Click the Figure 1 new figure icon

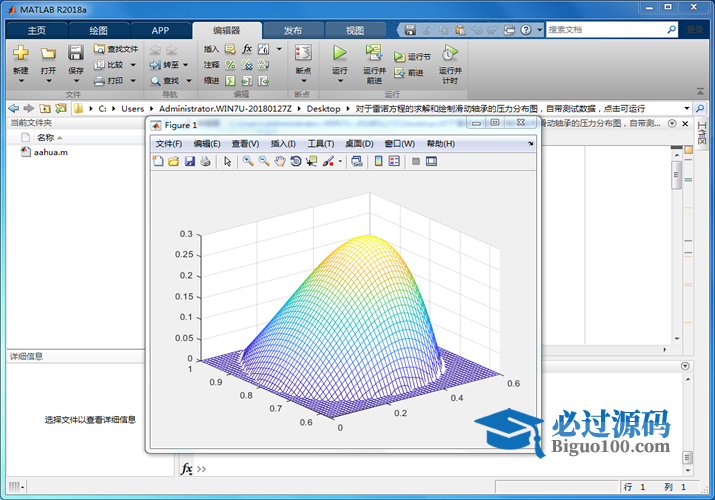158,161
